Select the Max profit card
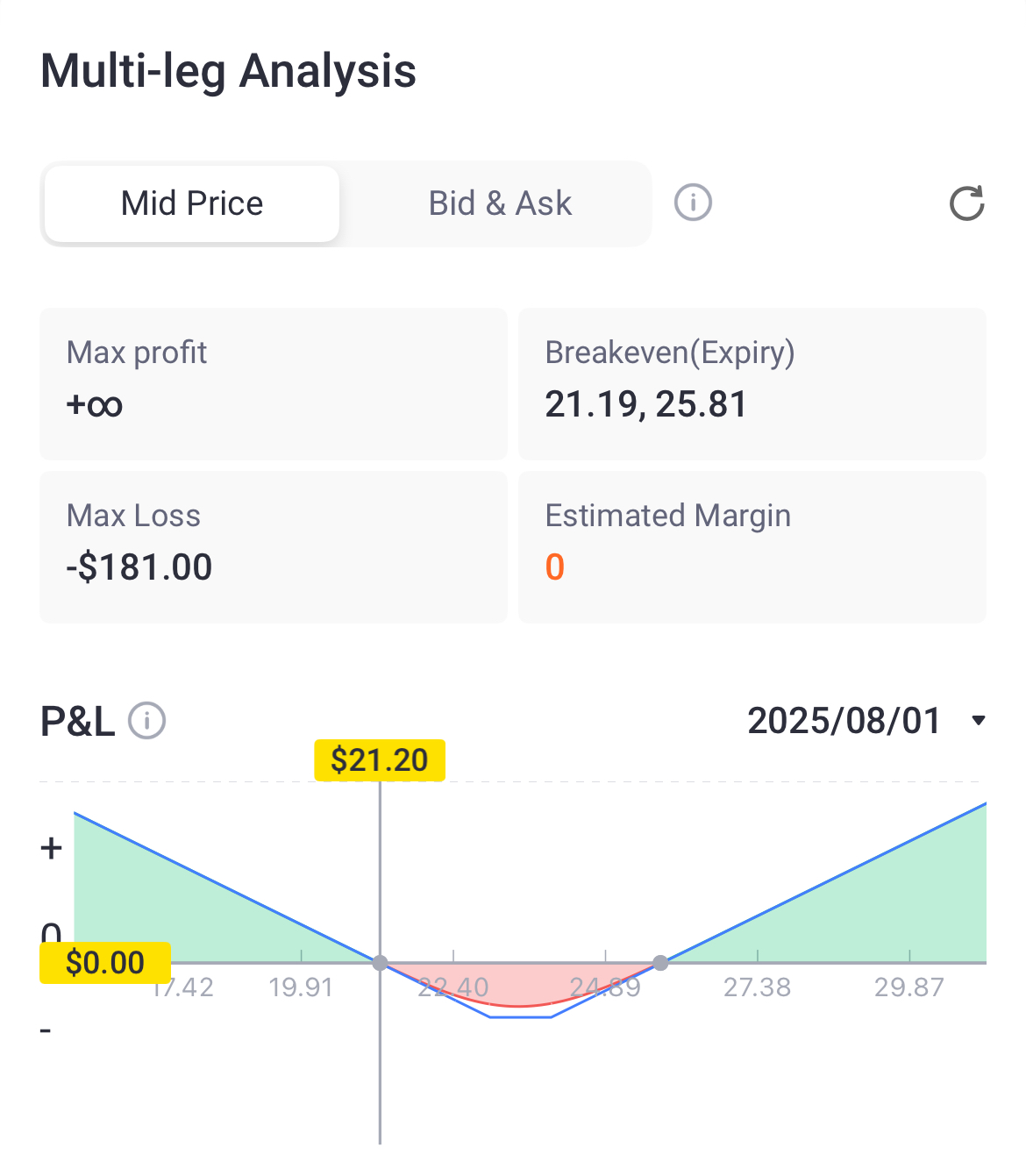This screenshot has height=1176, width=1026. [x=274, y=383]
